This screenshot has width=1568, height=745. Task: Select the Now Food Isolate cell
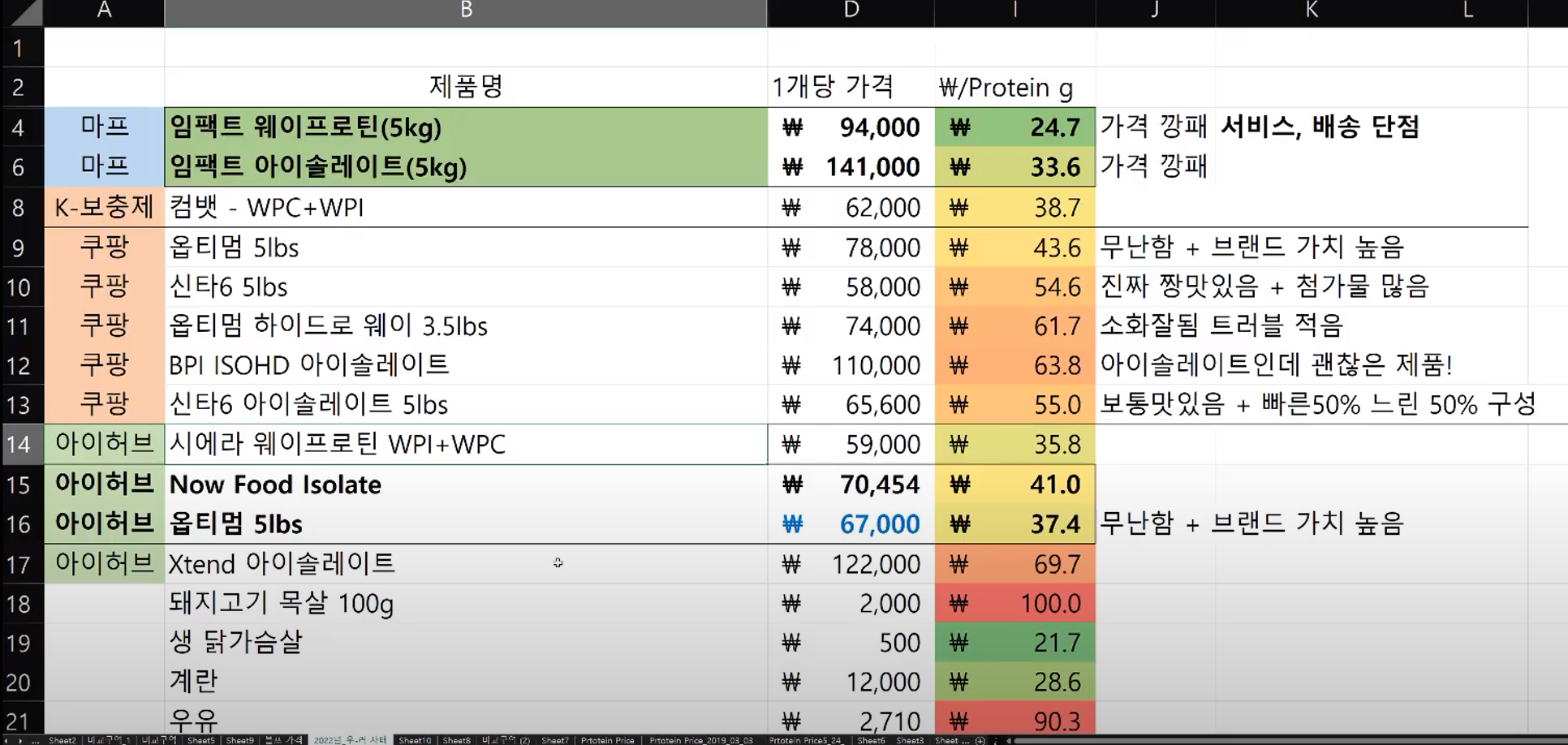click(466, 484)
